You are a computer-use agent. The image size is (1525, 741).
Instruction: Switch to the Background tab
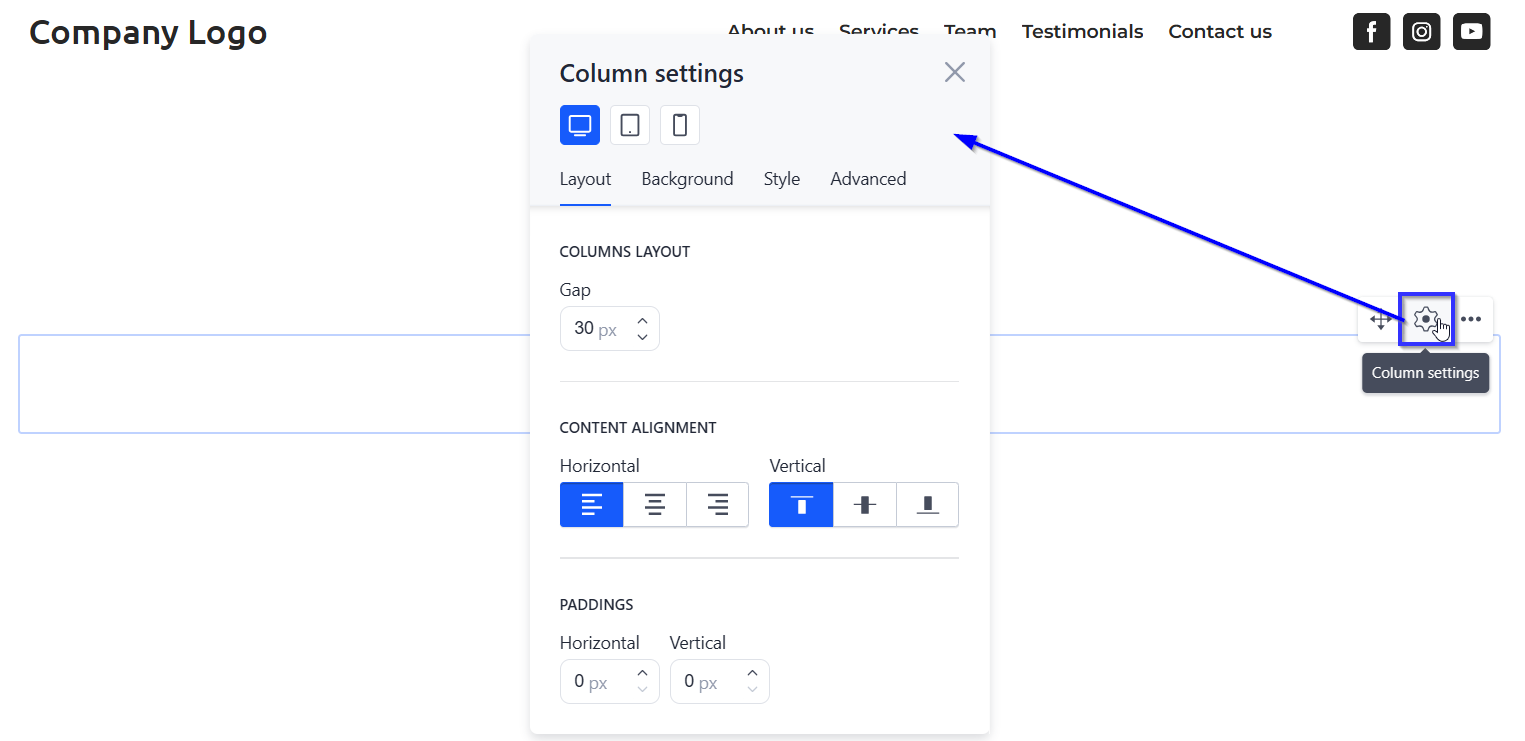[x=687, y=179]
